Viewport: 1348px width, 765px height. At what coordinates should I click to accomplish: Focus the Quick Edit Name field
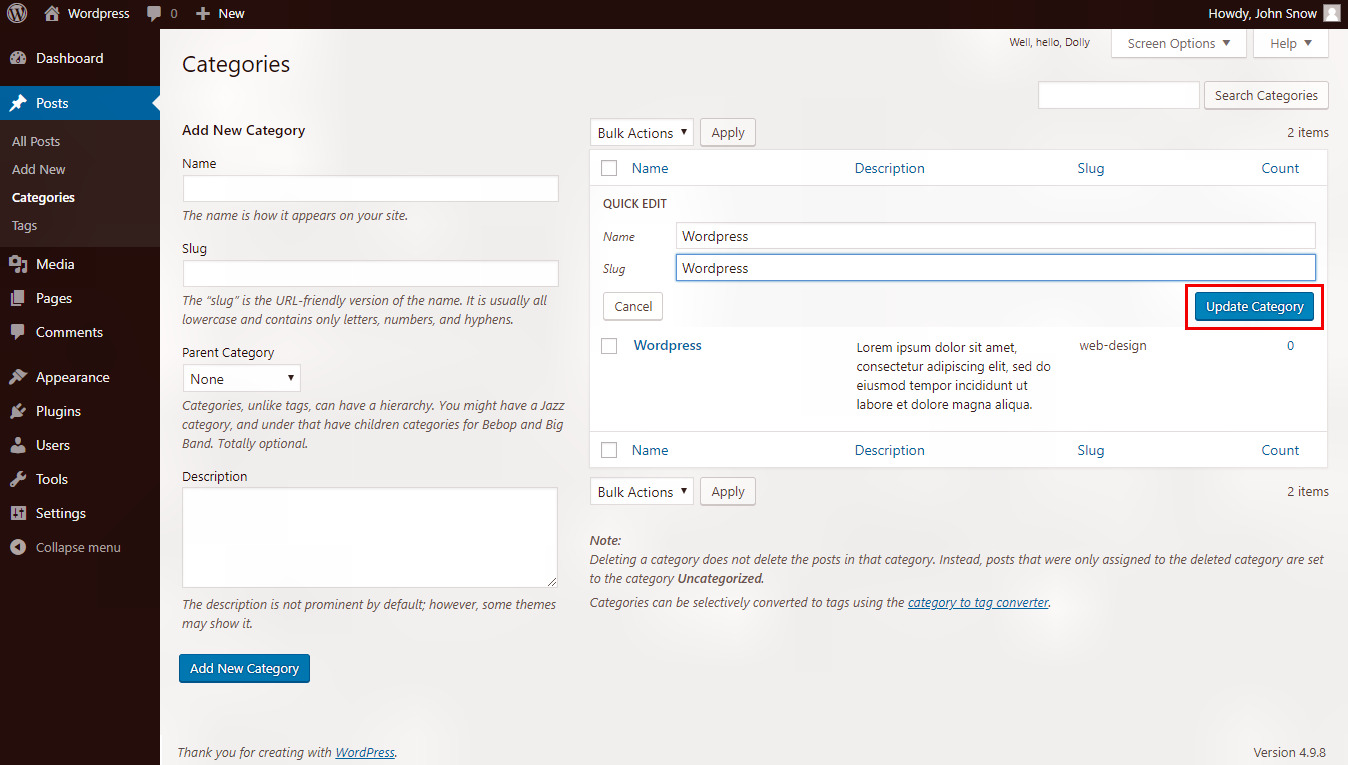(x=996, y=236)
